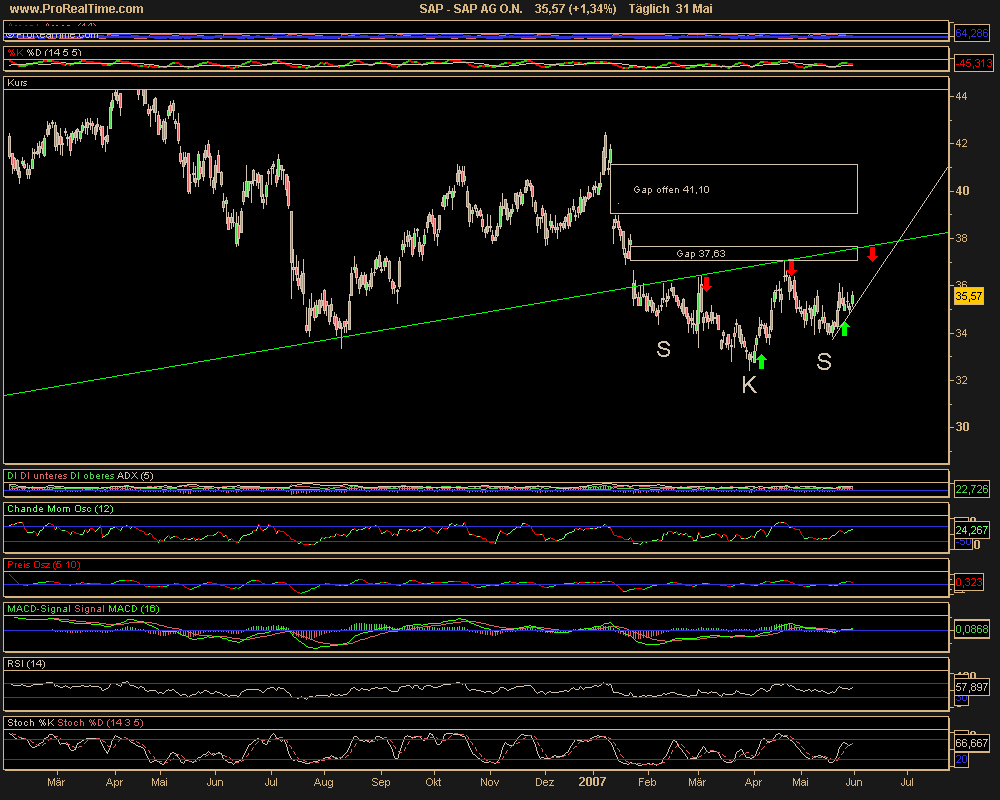The image size is (1000, 800).
Task: Click the rightmost red down arrow
Action: (x=872, y=254)
